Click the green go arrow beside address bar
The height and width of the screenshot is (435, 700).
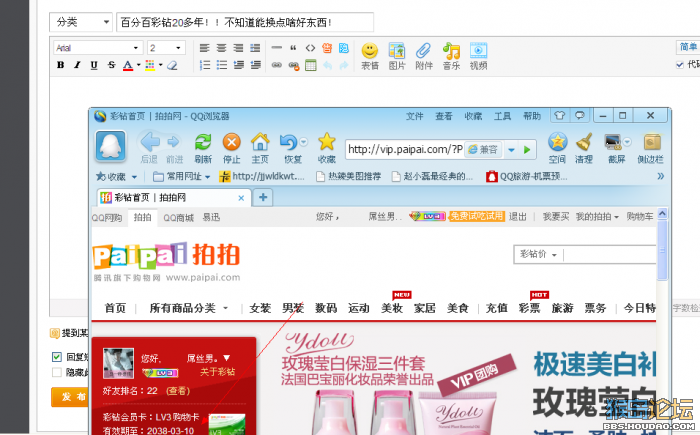coord(527,150)
